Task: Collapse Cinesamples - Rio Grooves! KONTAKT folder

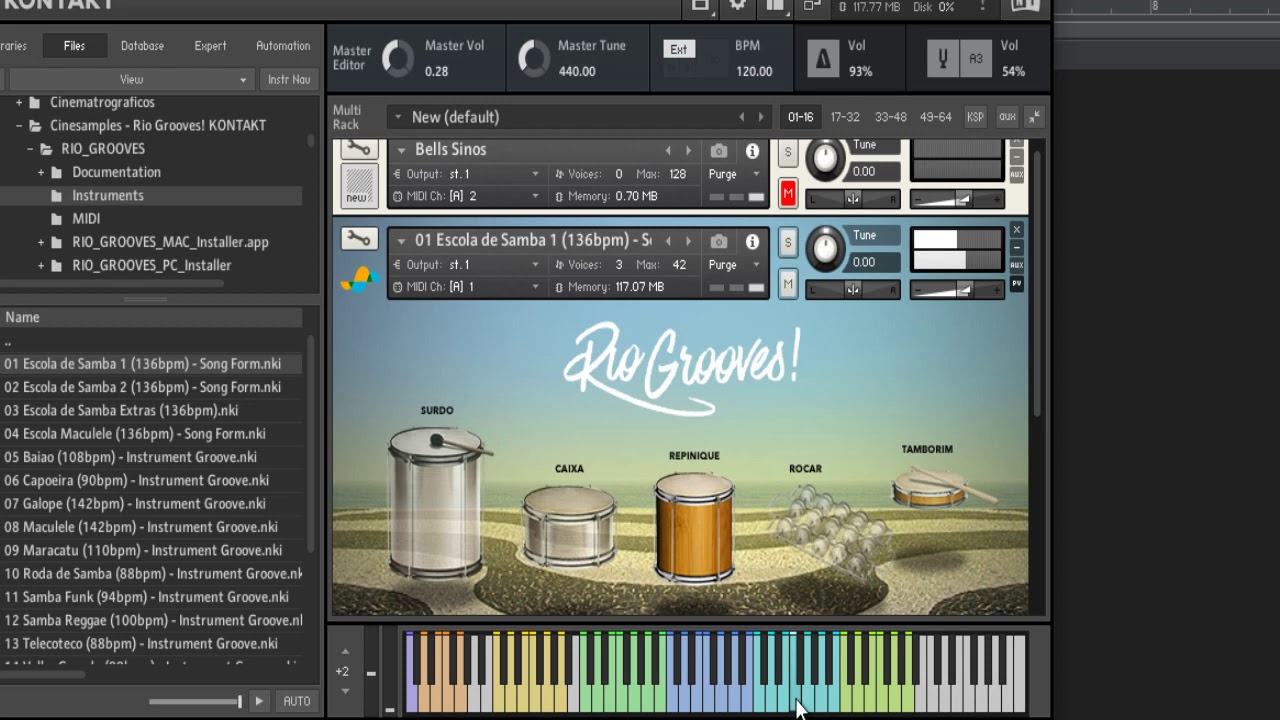Action: point(19,125)
